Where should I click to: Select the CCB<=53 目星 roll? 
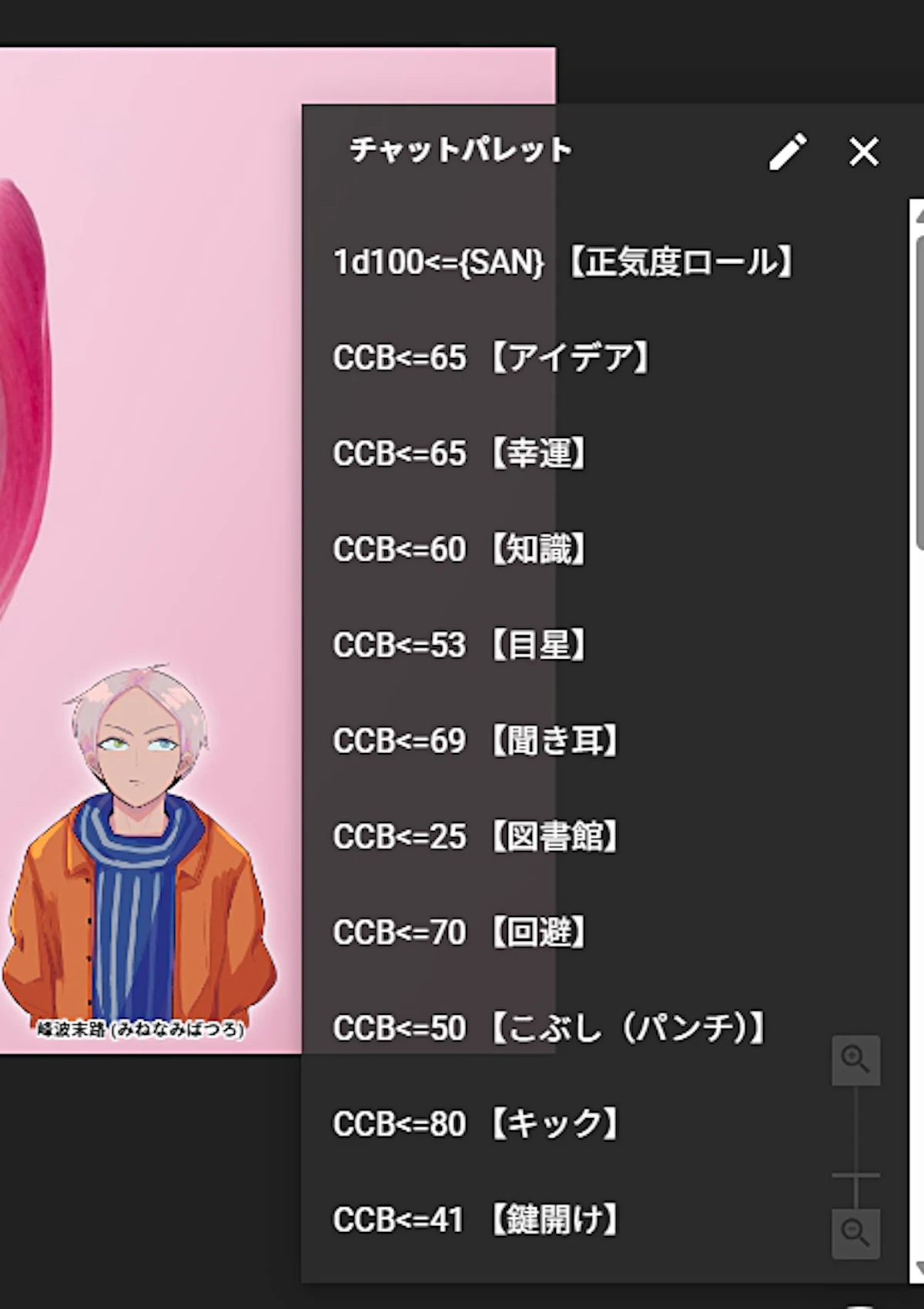[x=604, y=645]
